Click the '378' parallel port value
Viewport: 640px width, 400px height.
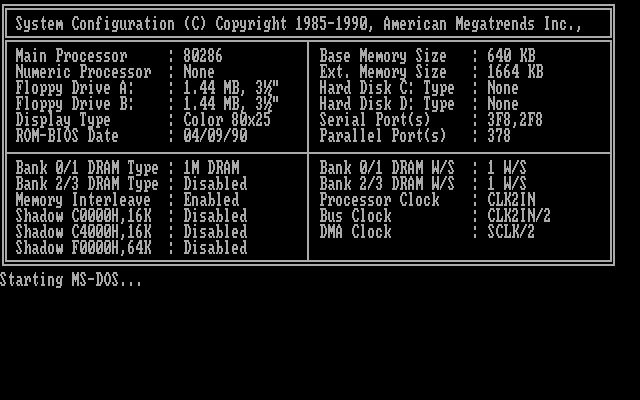coord(499,136)
